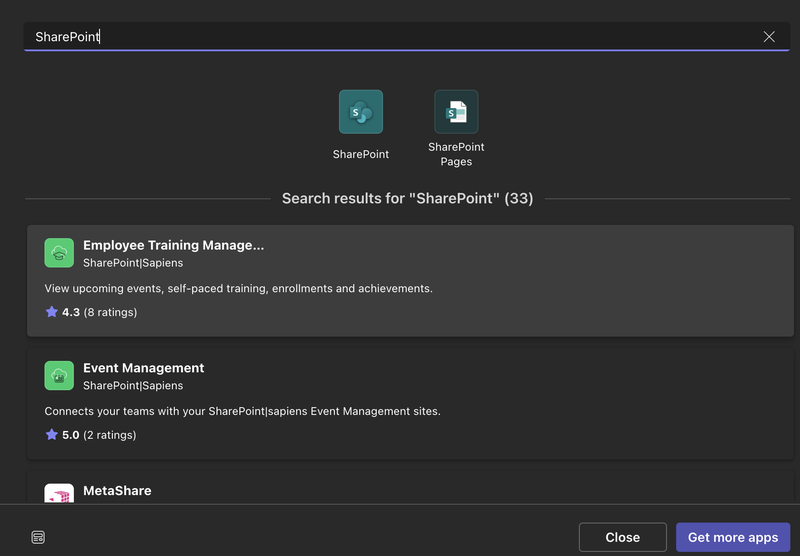The height and width of the screenshot is (556, 800).
Task: Click the Employee Training Management green icon
Action: click(59, 253)
